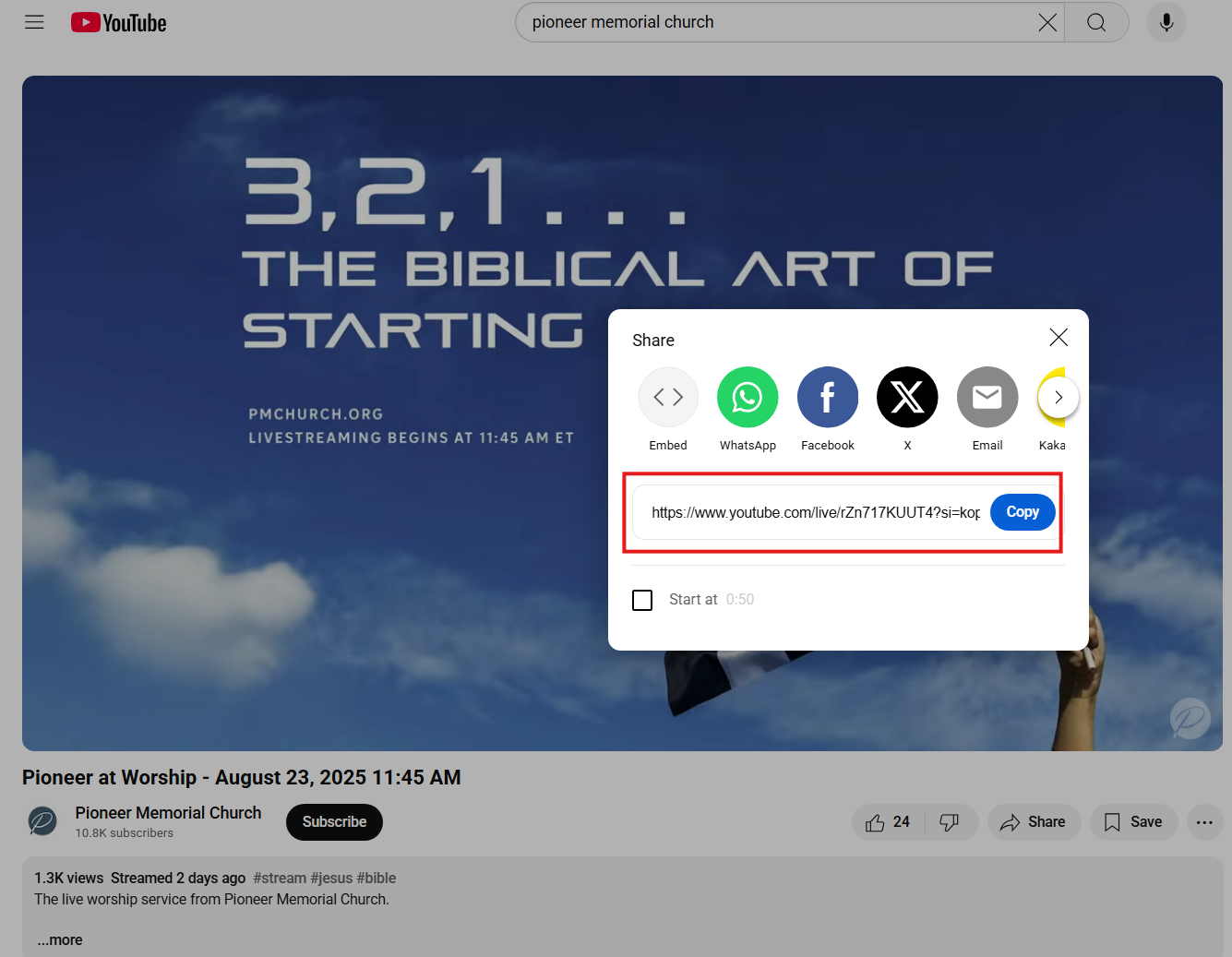The width and height of the screenshot is (1232, 957).
Task: Show more share targets with the right arrow
Action: [x=1059, y=398]
